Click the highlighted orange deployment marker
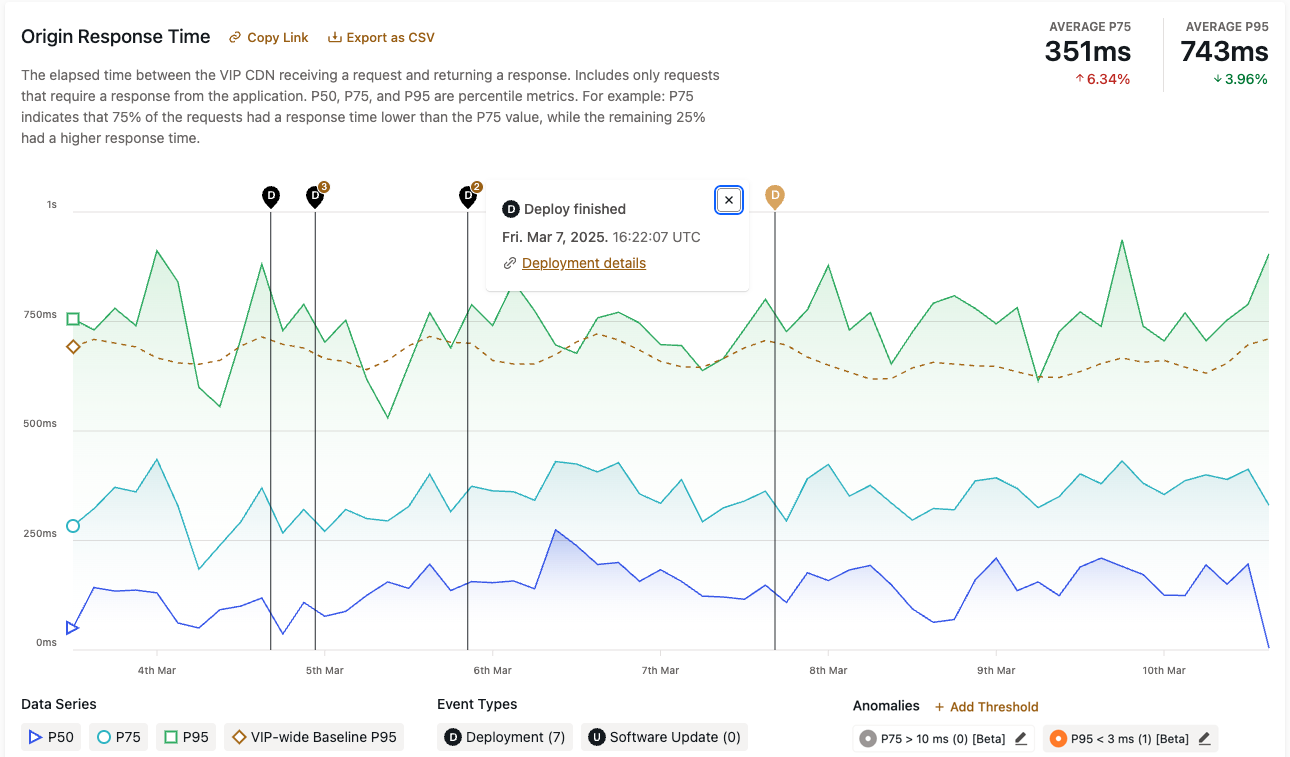1290x757 pixels. coord(775,197)
